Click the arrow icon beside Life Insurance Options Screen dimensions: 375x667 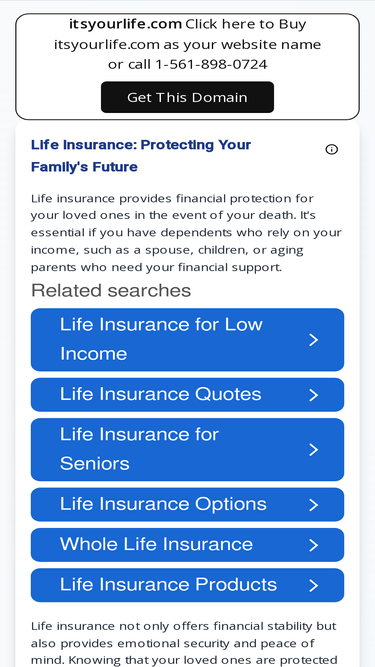tap(313, 505)
